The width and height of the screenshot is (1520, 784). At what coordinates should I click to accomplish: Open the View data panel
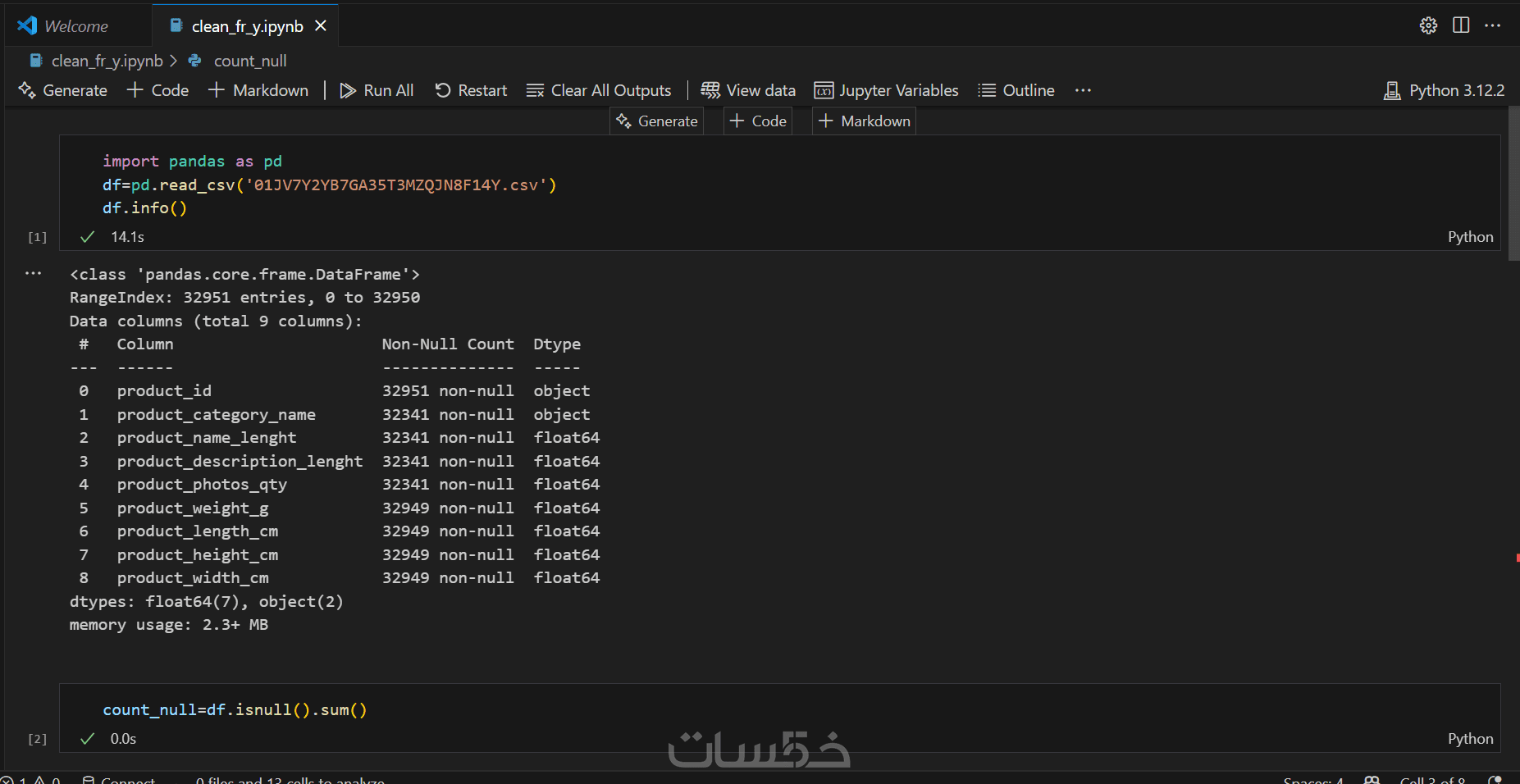click(748, 90)
